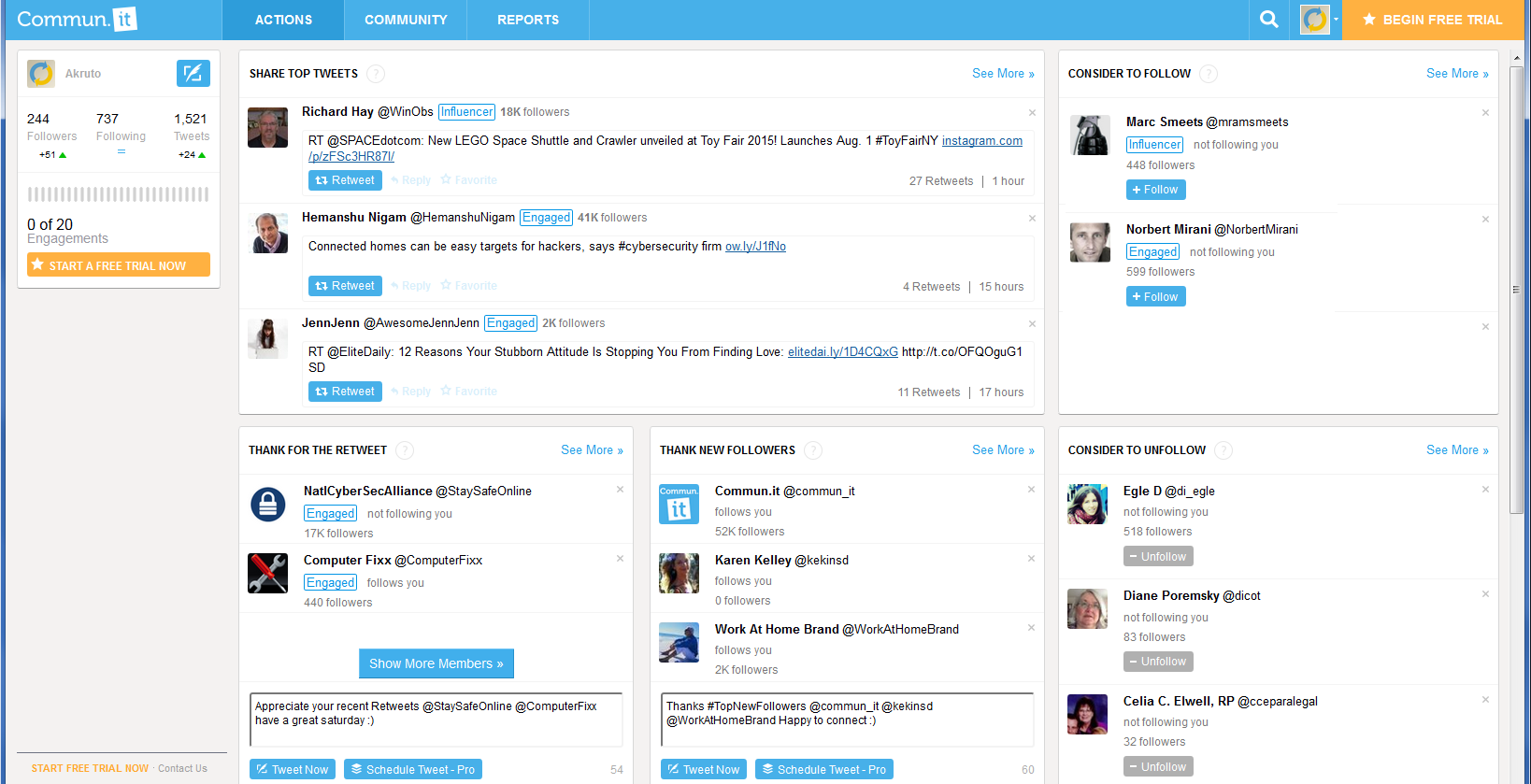Open Consider to Unfollow help icon
Screen dimensions: 1531x784
click(x=1223, y=450)
